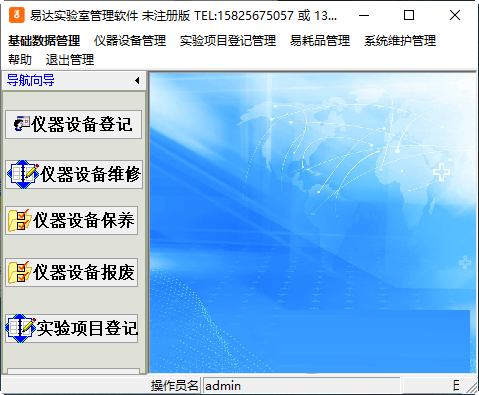Image resolution: width=479 pixels, height=395 pixels.
Task: Open the 仪器设备管理 menu
Action: (x=130, y=41)
